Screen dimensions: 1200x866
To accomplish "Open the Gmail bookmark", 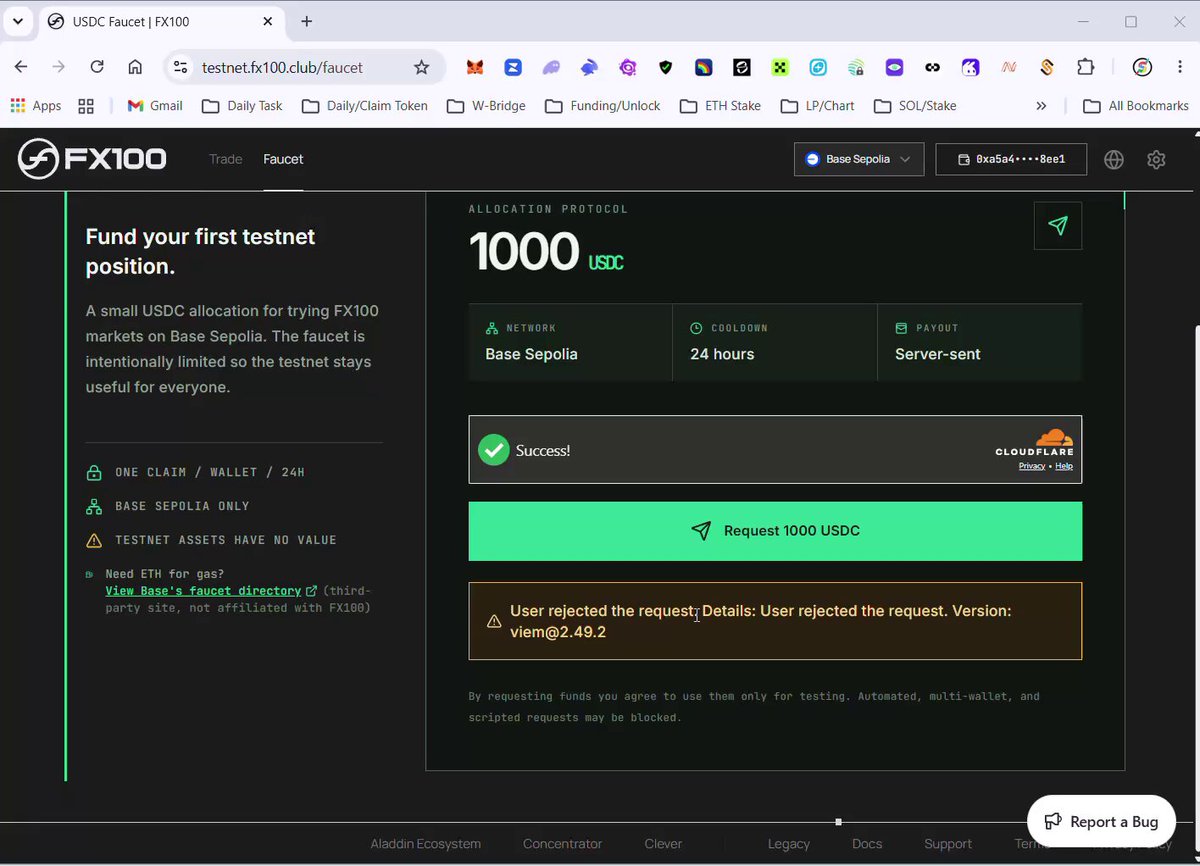I will click(x=155, y=105).
